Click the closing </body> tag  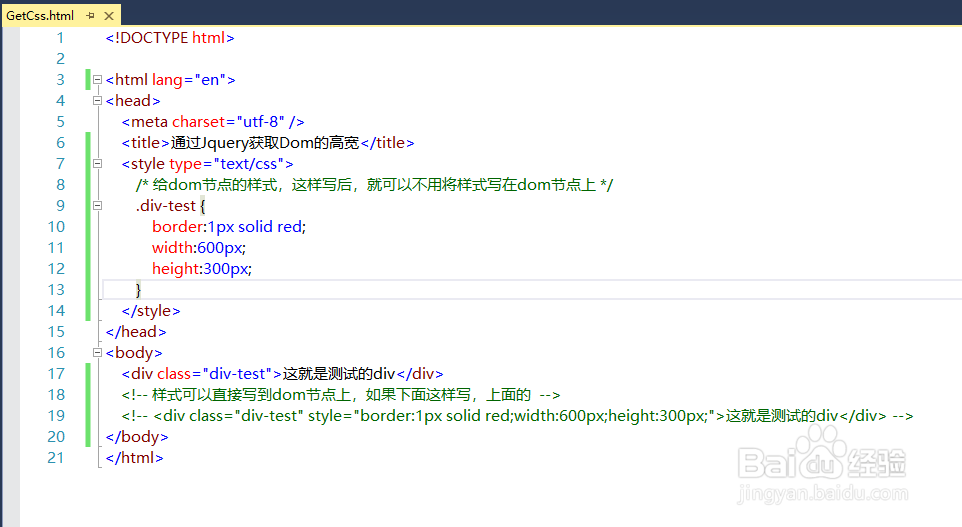point(137,437)
